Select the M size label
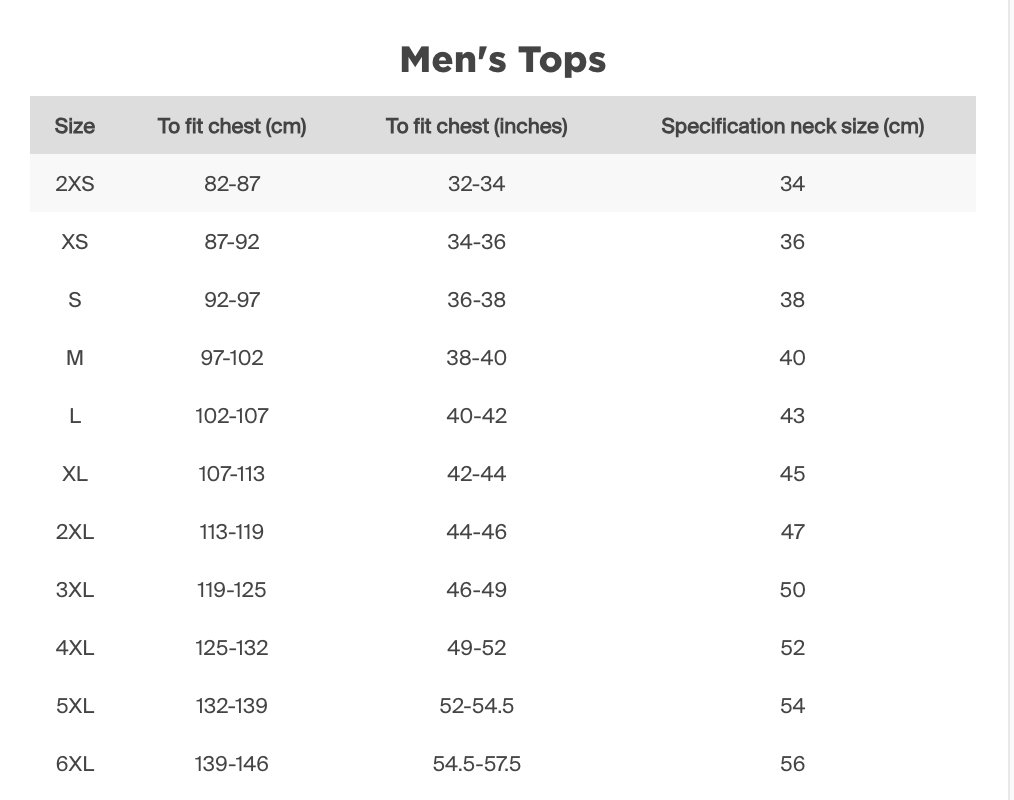Screen dimensions: 1014x800 click(x=74, y=358)
